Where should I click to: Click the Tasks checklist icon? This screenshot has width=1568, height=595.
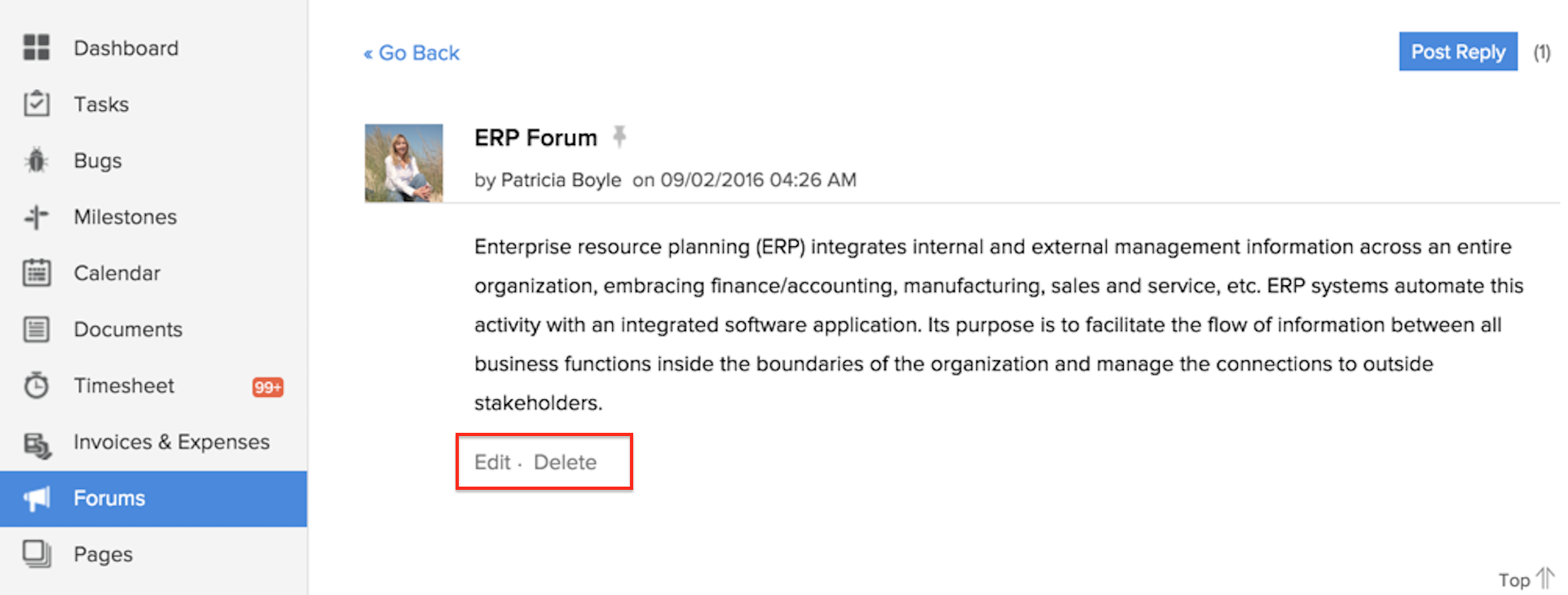pos(37,104)
